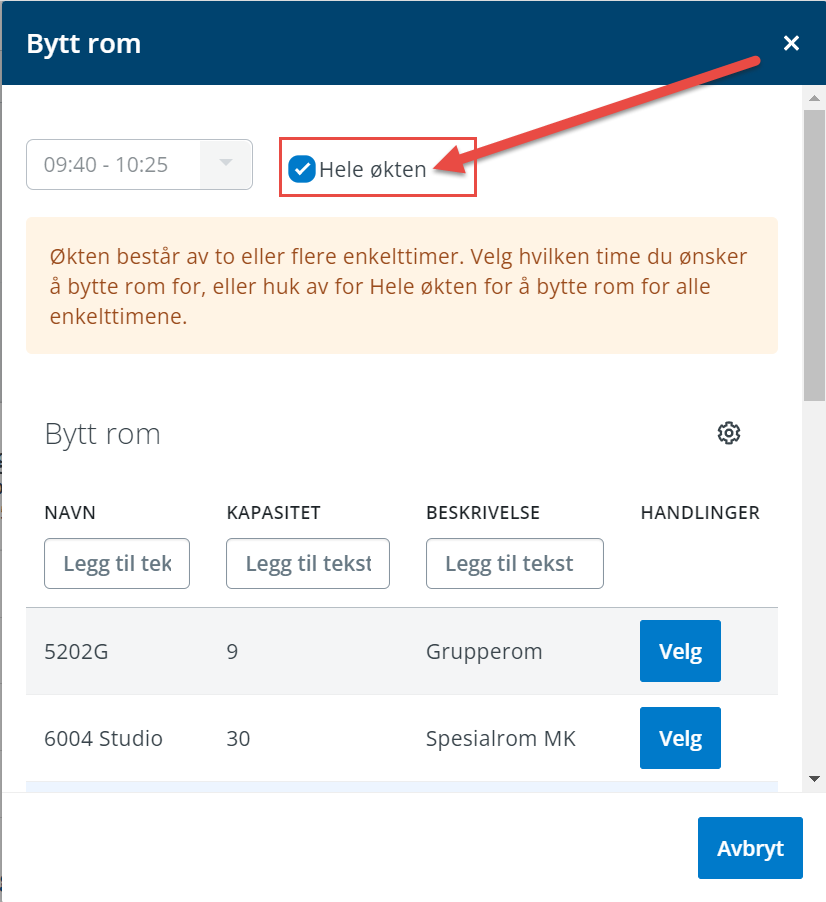Sort by the KAPASITET column header
Viewport: 826px width, 902px height.
pos(273,513)
